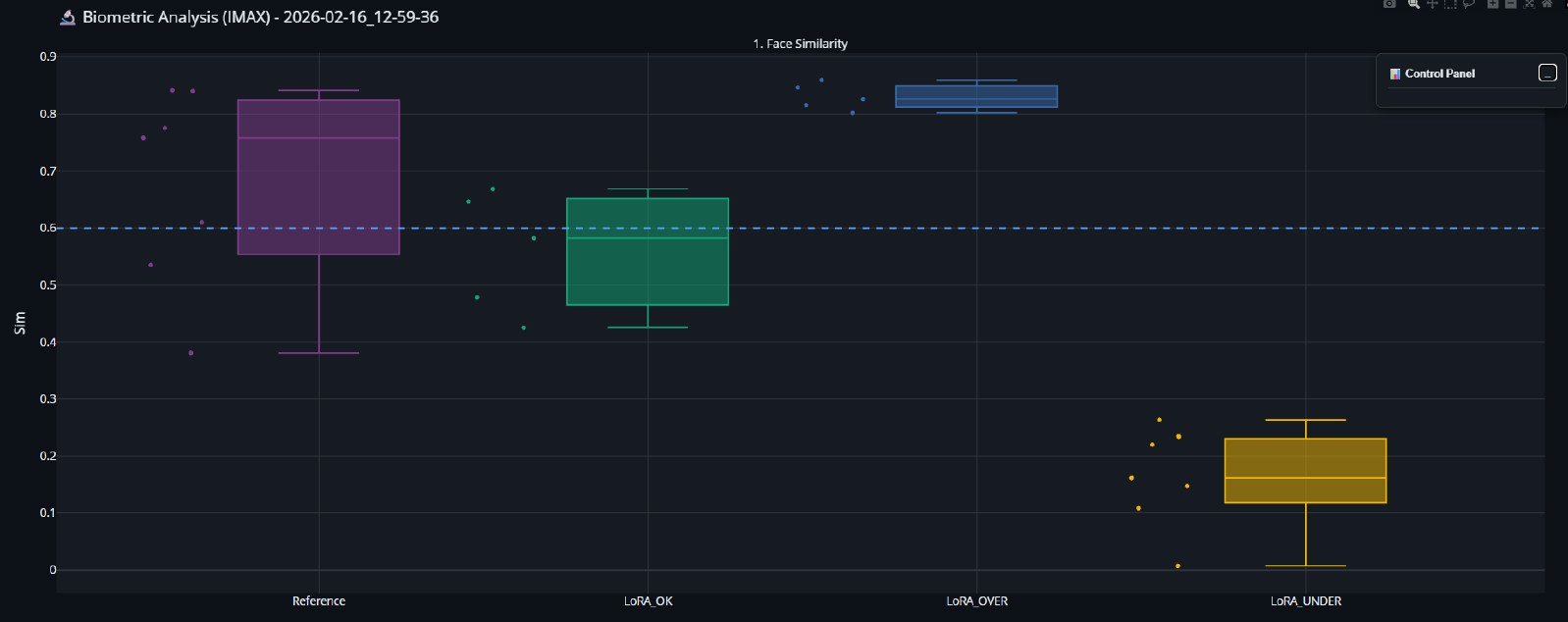Image resolution: width=1568 pixels, height=622 pixels.
Task: Reset axes with the home icon
Action: [1547, 4]
